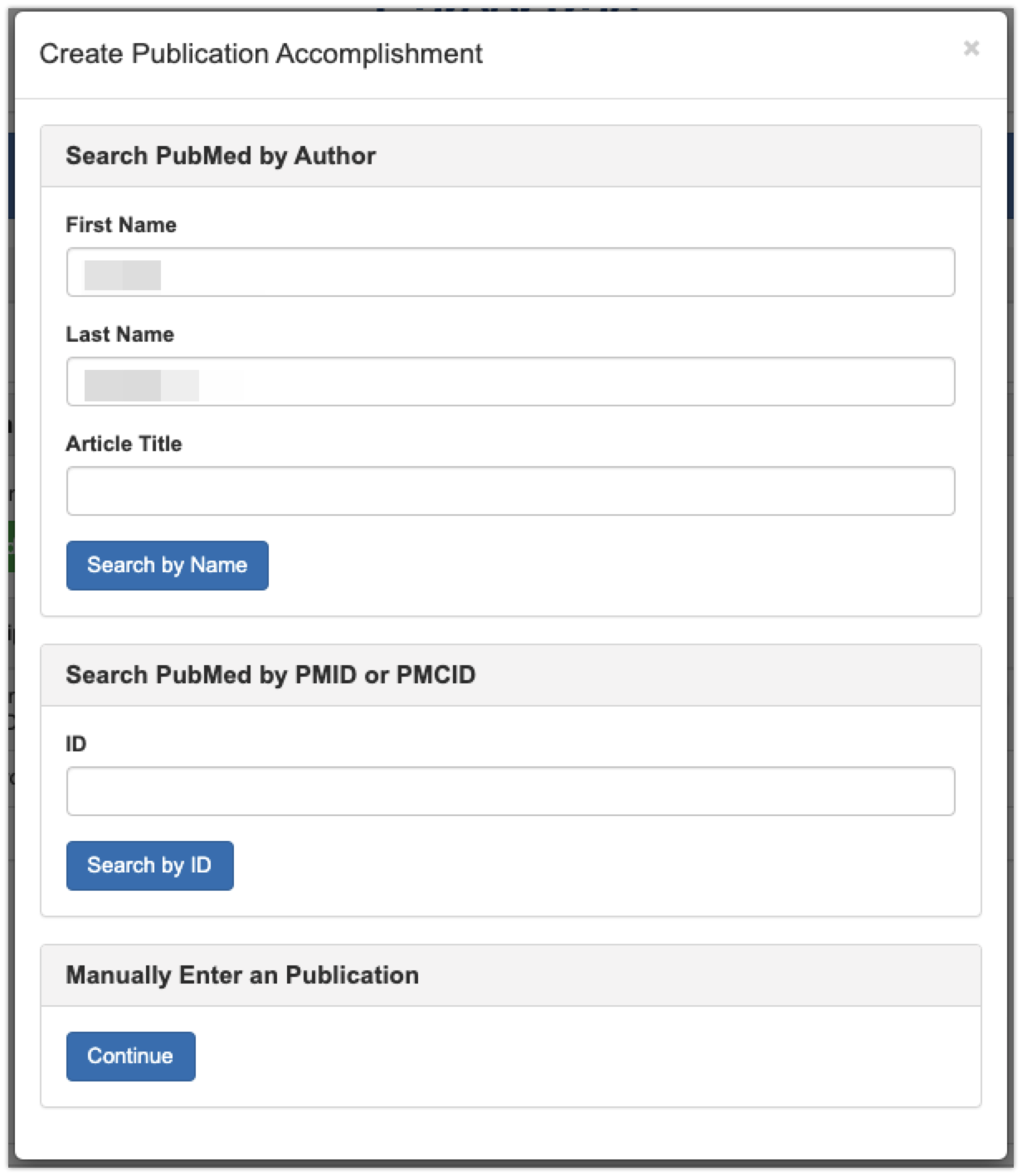Click empty space right of Continue button
The height and width of the screenshot is (1176, 1022).
click(581, 1057)
